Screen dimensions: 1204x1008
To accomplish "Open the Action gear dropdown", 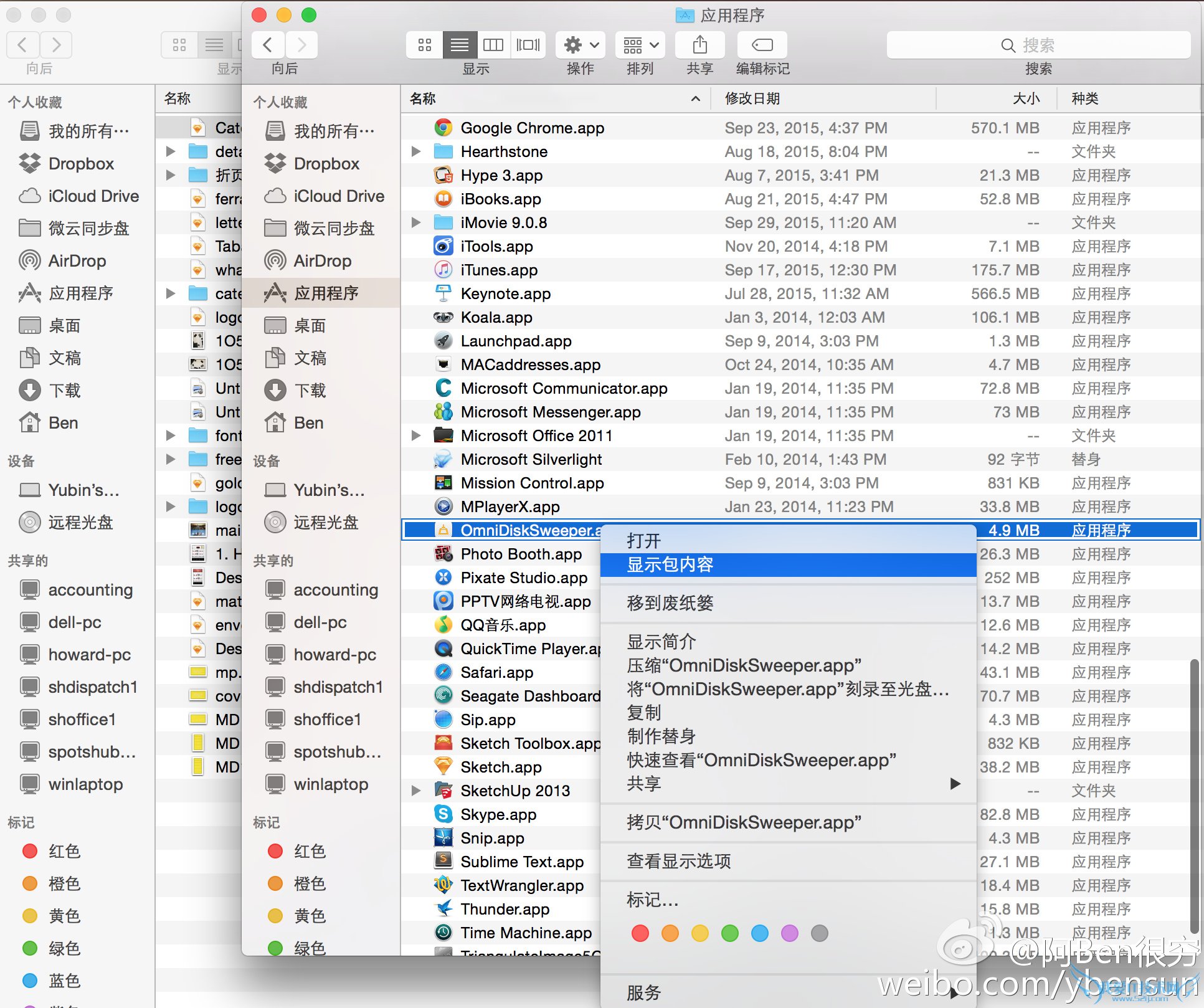I will click(581, 45).
